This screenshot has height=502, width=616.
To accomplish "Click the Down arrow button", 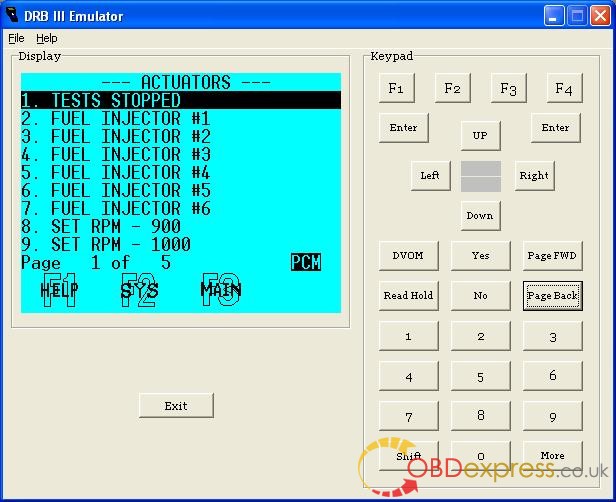I will point(480,216).
